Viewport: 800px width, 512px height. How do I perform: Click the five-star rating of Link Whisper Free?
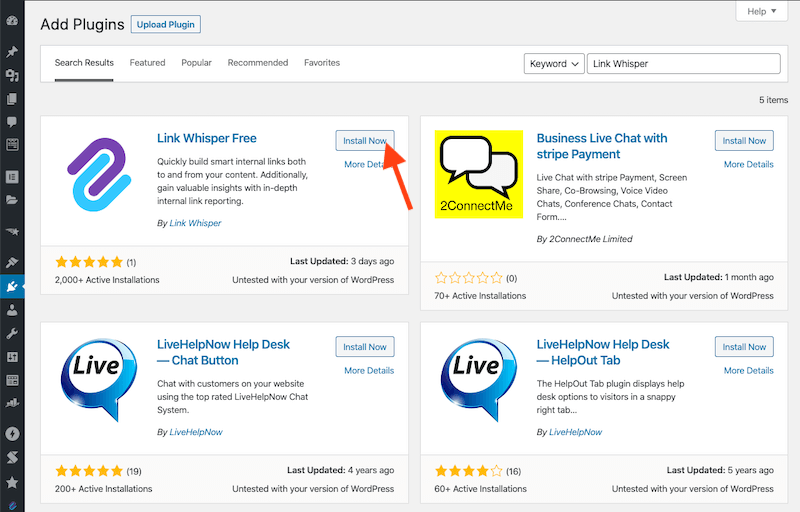(x=89, y=262)
